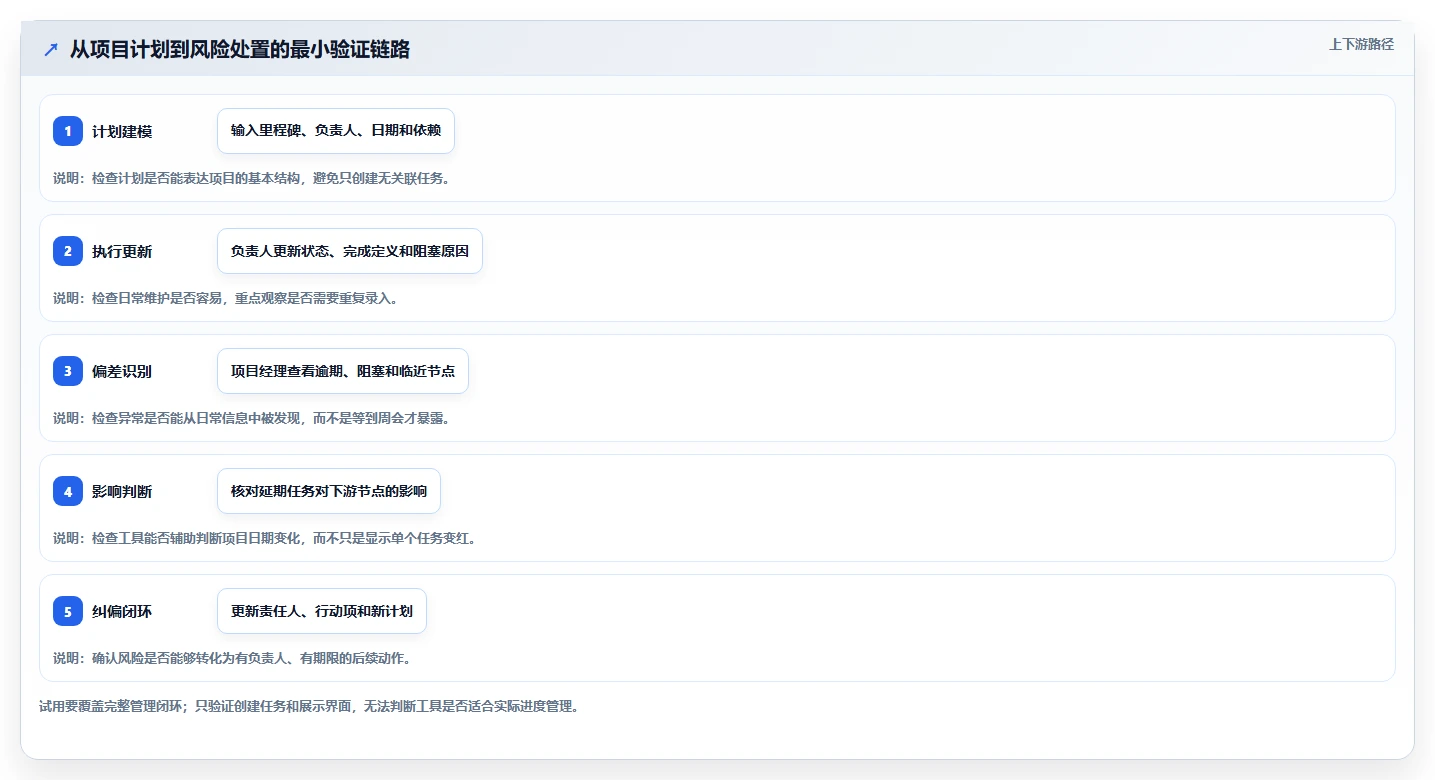The image size is (1435, 780).
Task: Click the step 3 number badge
Action: click(x=68, y=371)
